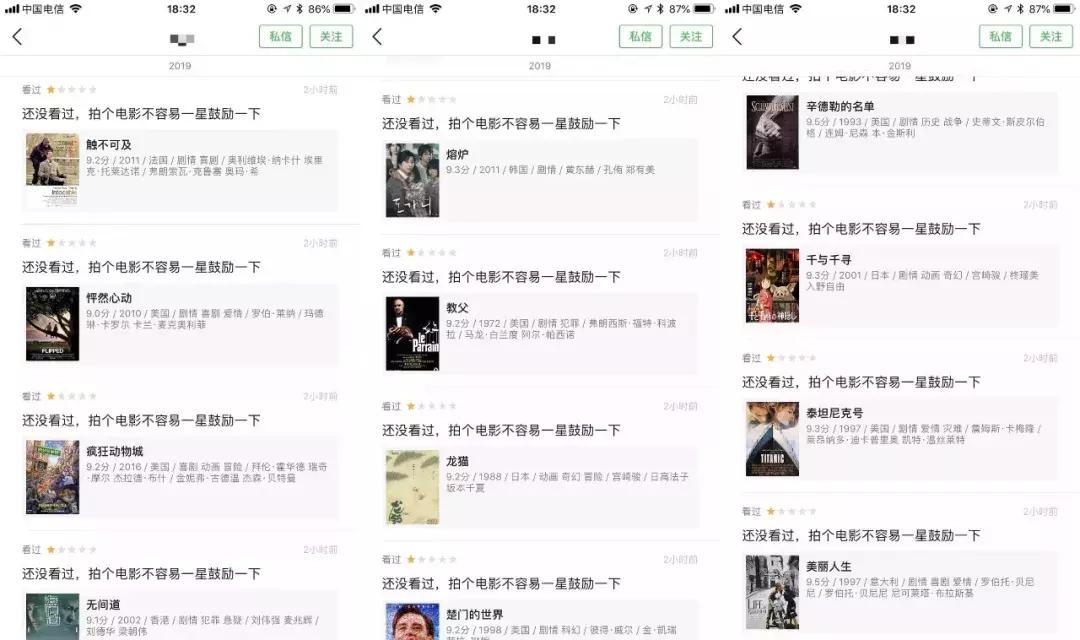Select the gold star rating above 触不可及
Image resolution: width=1080 pixels, height=640 pixels.
click(51, 90)
